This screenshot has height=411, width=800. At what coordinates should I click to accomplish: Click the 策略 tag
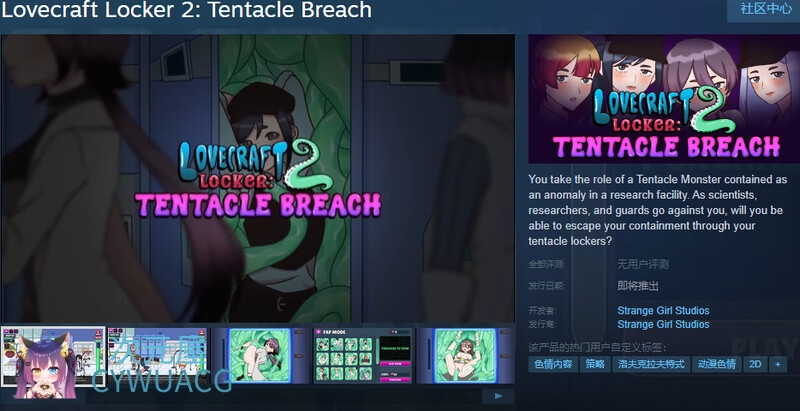pos(595,364)
